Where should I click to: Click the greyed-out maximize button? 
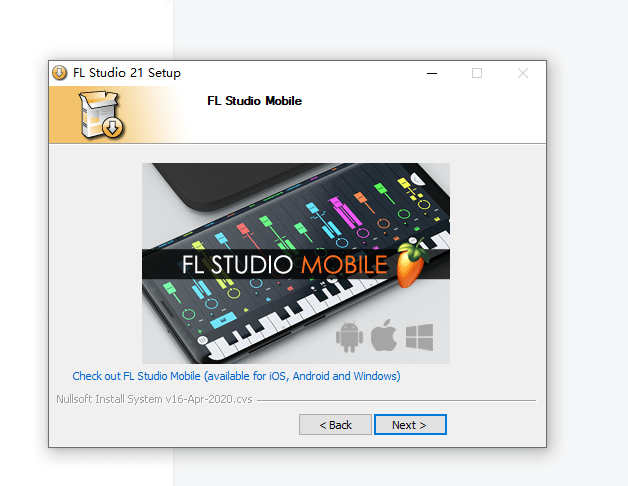pos(477,73)
